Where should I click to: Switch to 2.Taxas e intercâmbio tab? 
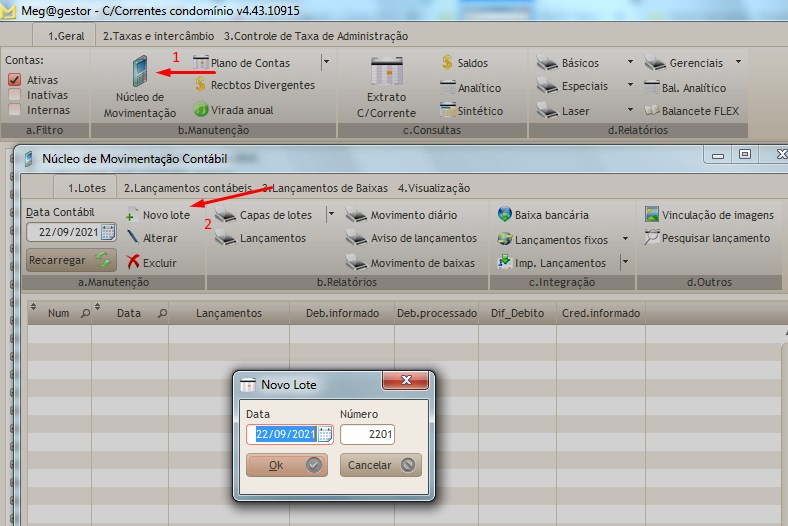click(158, 36)
